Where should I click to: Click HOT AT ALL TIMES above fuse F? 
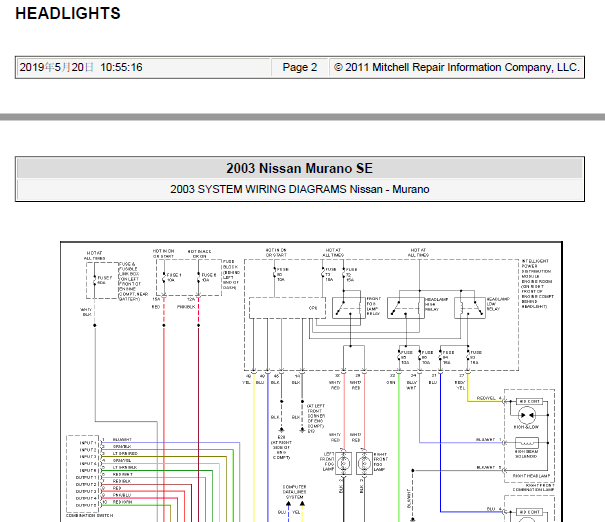95,256
